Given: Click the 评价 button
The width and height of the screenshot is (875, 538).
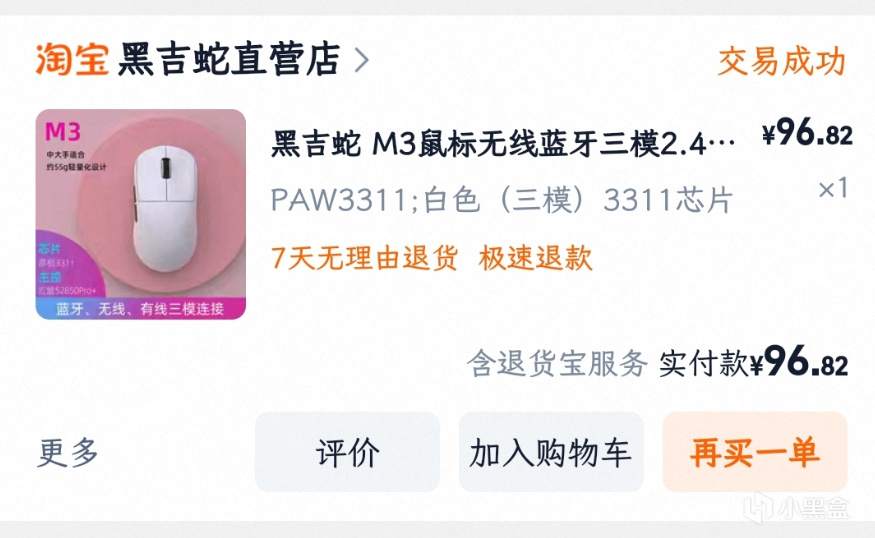Looking at the screenshot, I should (347, 452).
